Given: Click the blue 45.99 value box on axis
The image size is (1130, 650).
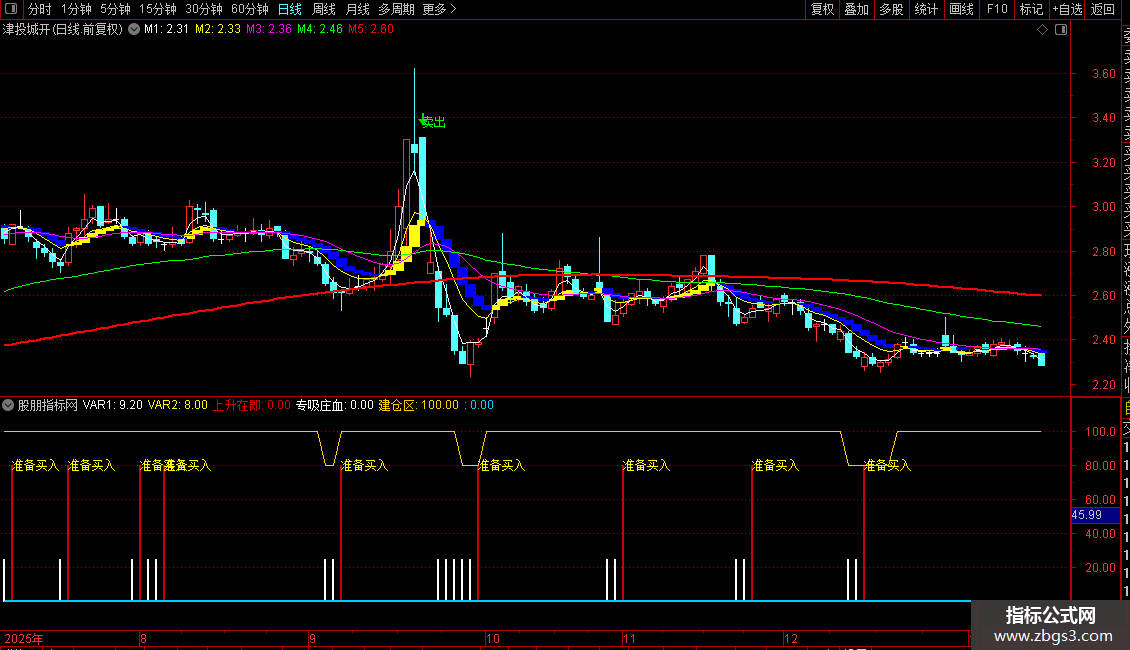Looking at the screenshot, I should pos(1095,515).
